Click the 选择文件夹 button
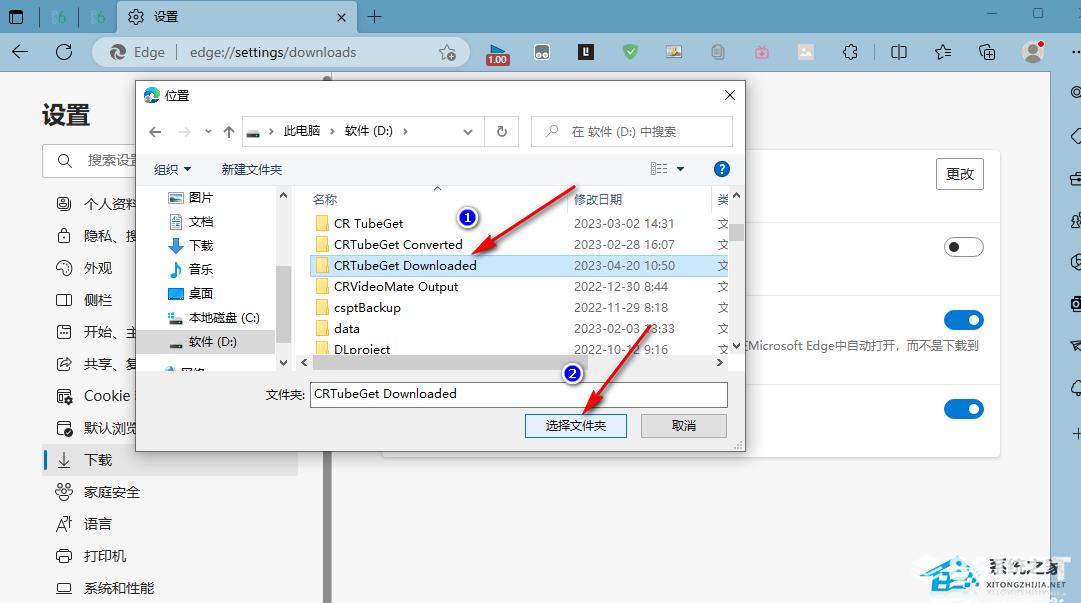 [576, 426]
